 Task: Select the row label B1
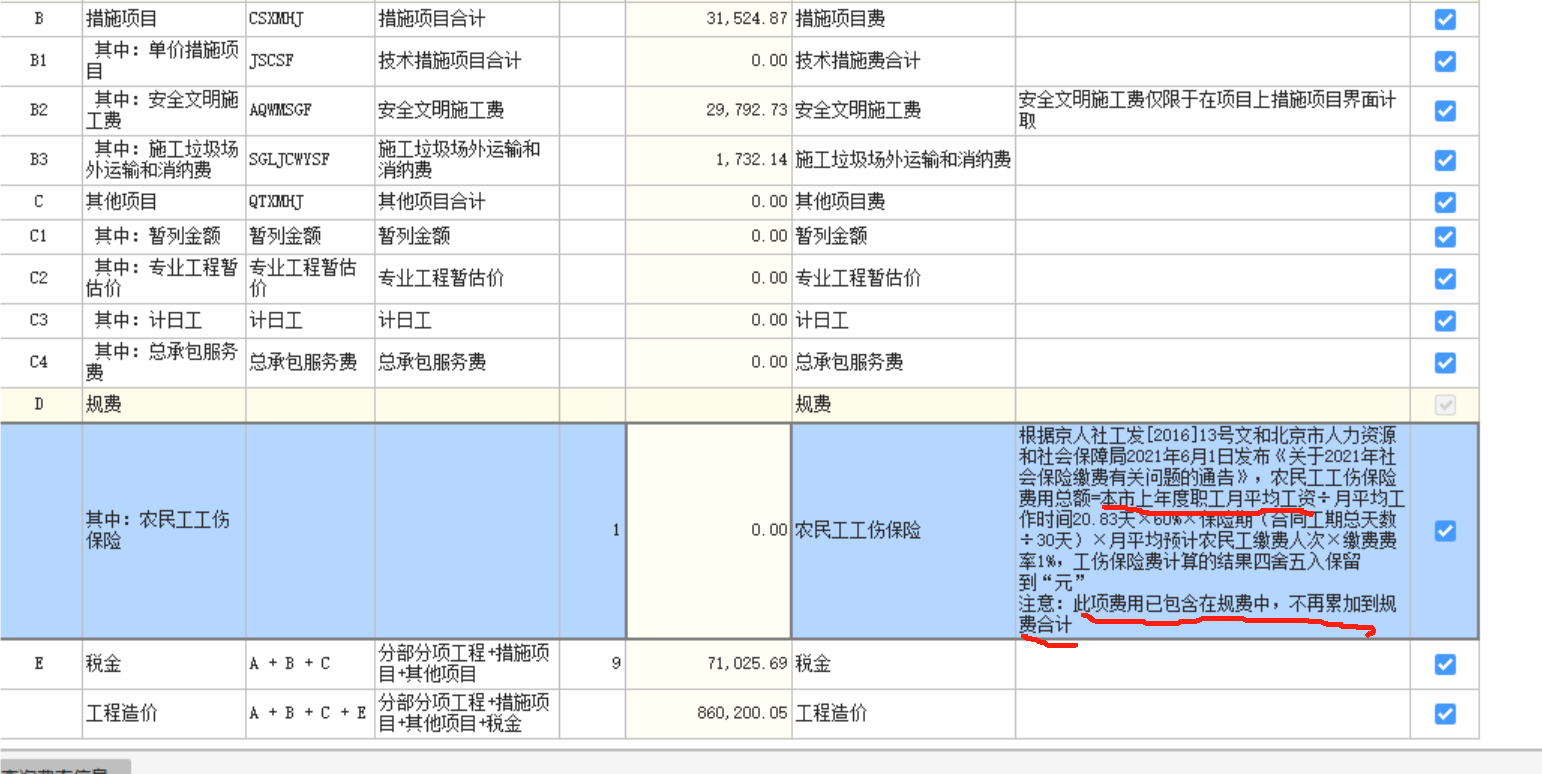click(x=40, y=61)
